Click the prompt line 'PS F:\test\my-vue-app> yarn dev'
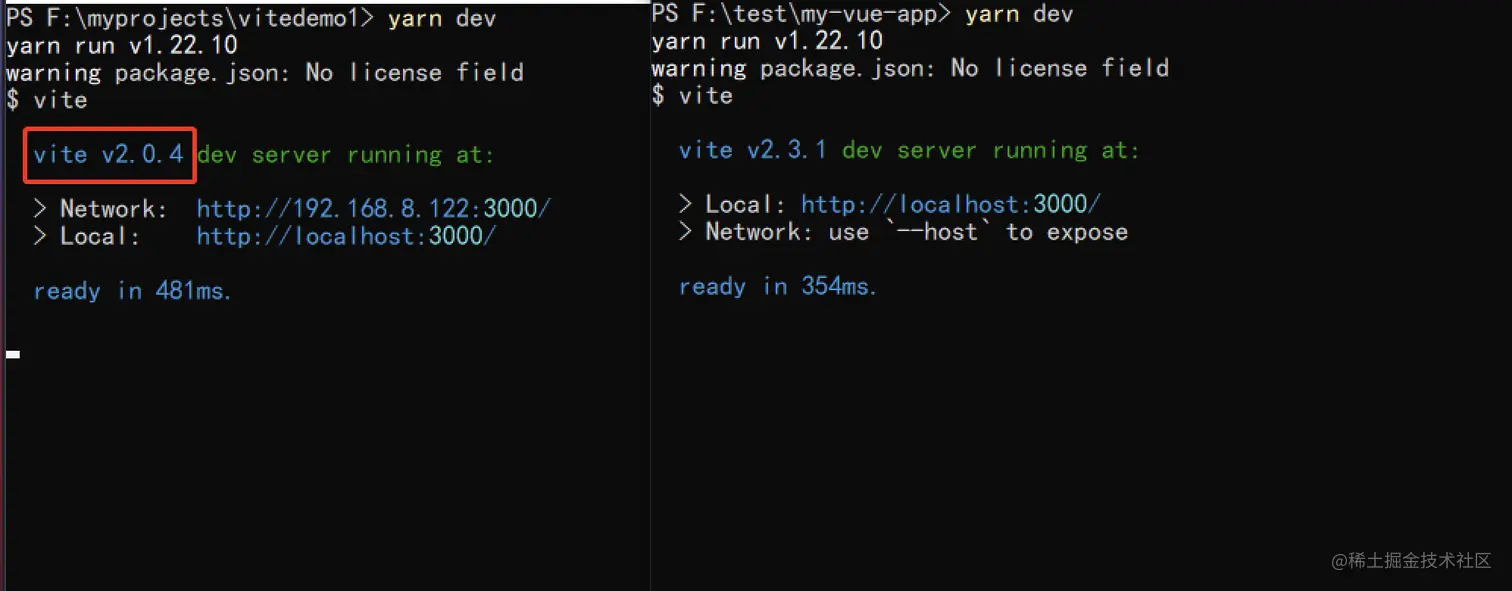The height and width of the screenshot is (591, 1512). [862, 14]
